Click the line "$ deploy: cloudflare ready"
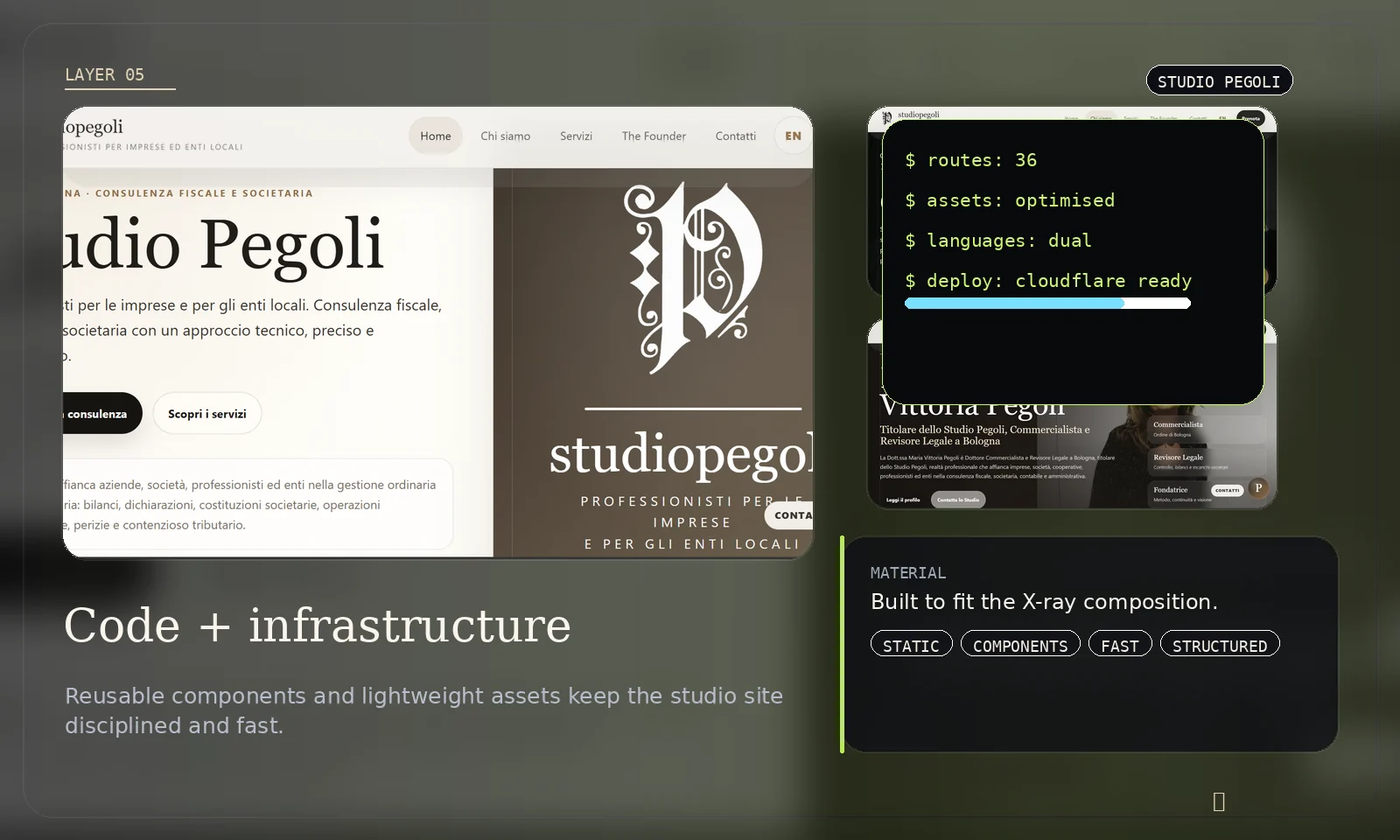The height and width of the screenshot is (840, 1400). (x=1048, y=281)
